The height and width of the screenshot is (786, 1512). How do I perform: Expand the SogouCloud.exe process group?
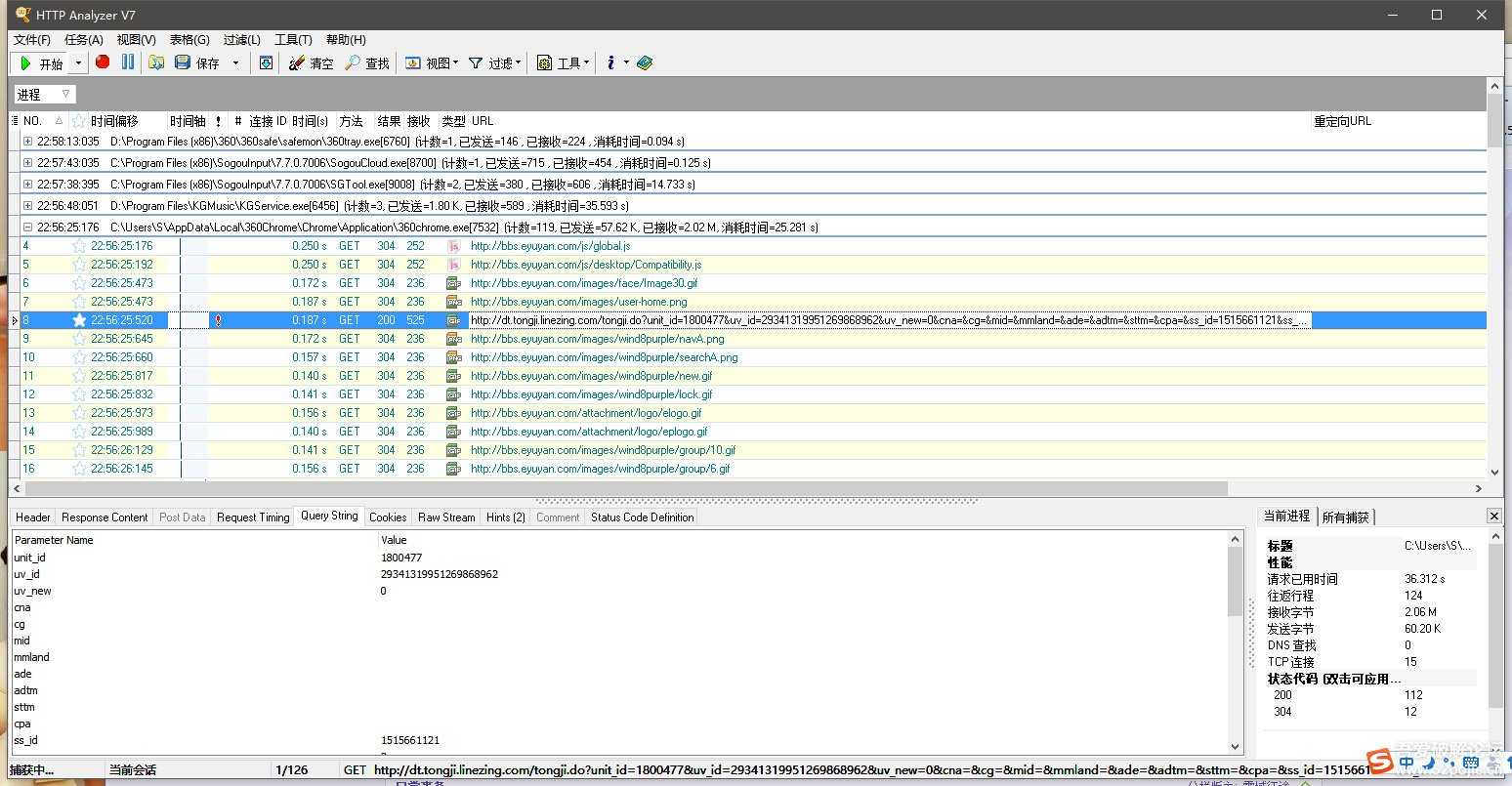tap(27, 163)
